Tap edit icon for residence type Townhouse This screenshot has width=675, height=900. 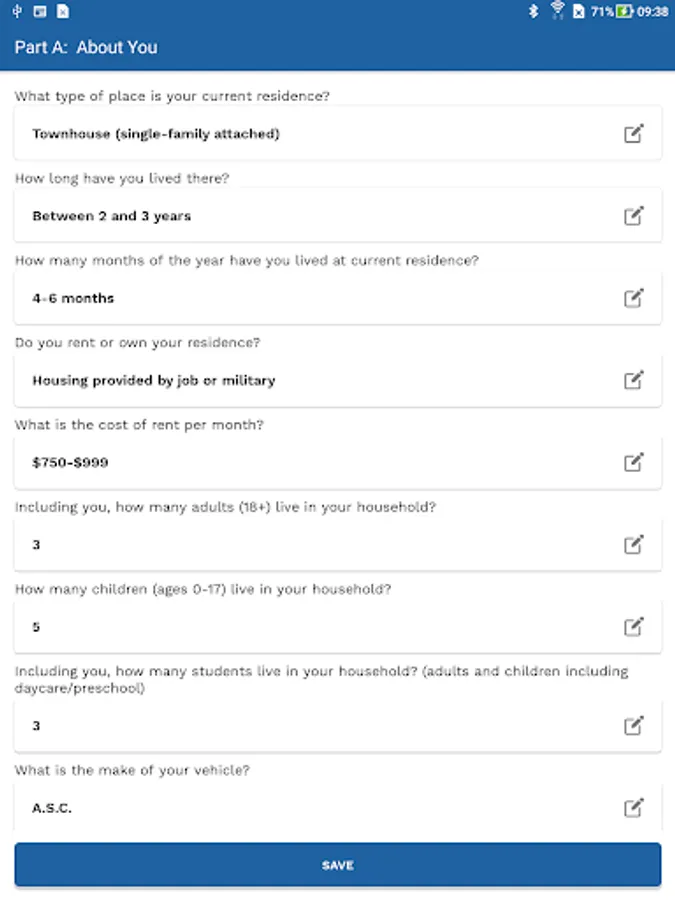[633, 134]
